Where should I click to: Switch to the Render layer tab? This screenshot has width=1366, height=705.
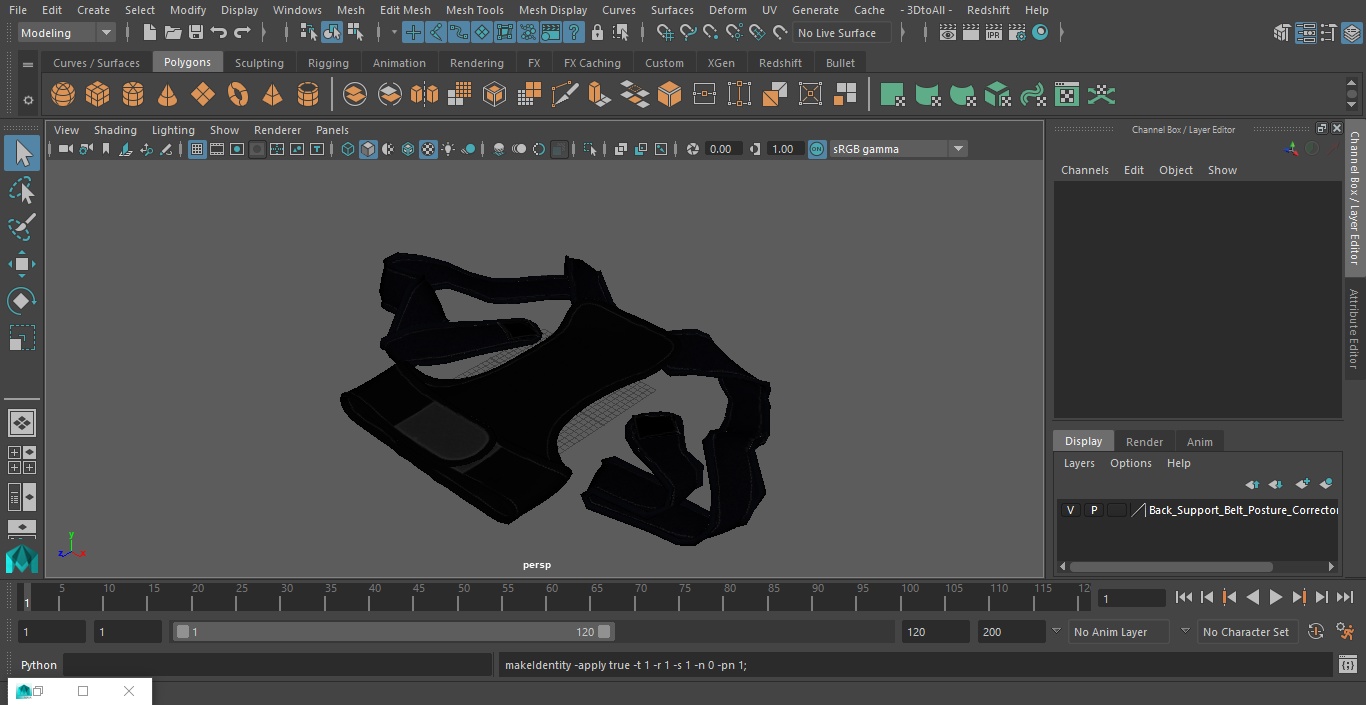1144,442
